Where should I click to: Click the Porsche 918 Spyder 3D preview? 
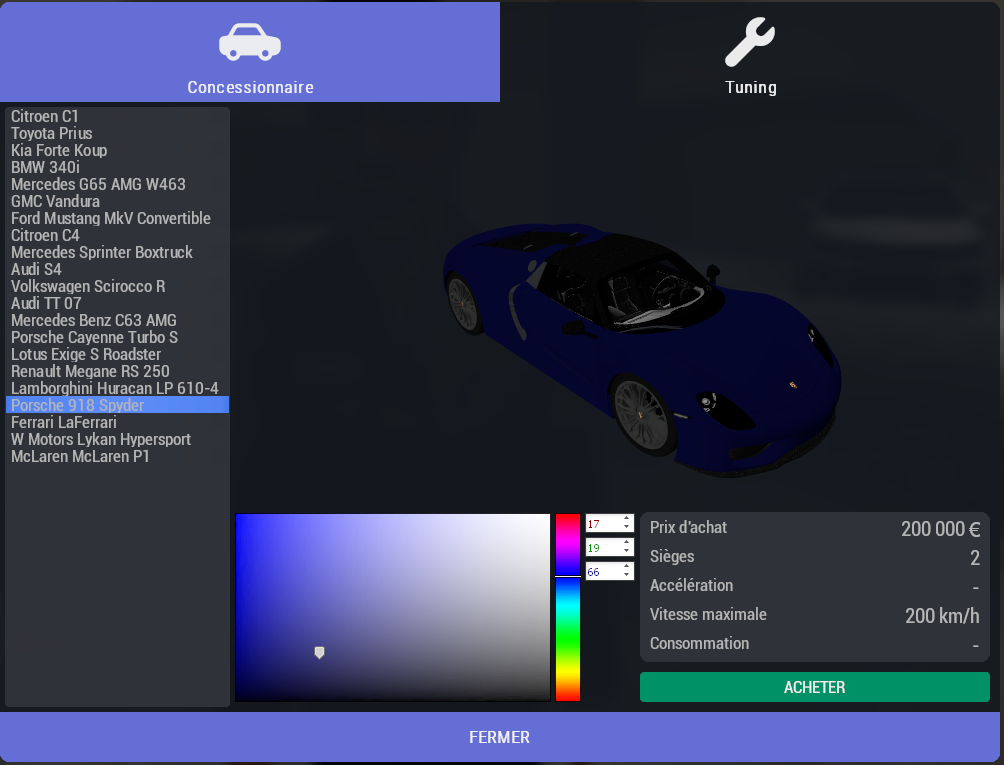tap(642, 349)
